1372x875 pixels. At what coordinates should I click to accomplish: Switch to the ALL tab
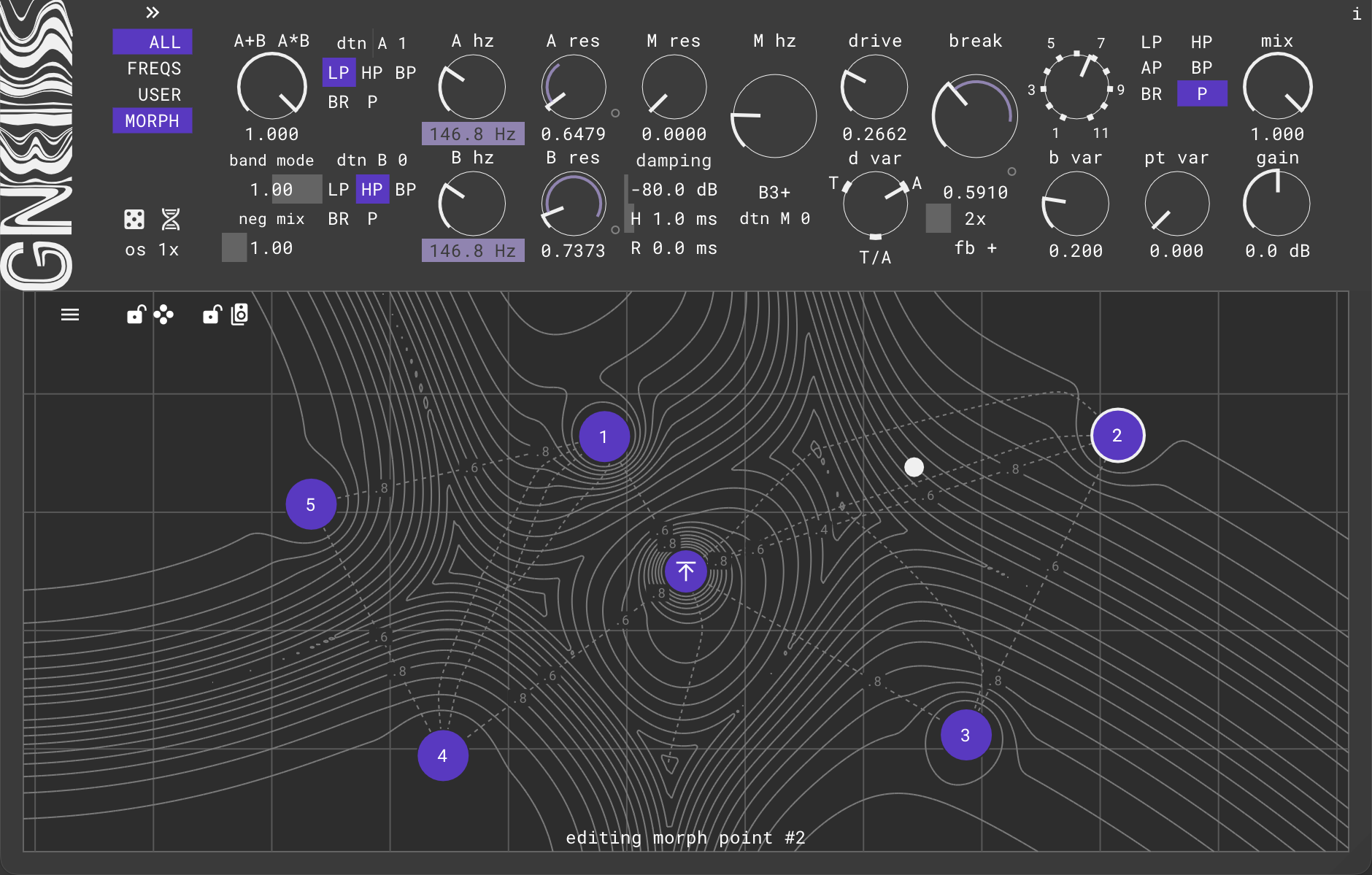coord(153,42)
